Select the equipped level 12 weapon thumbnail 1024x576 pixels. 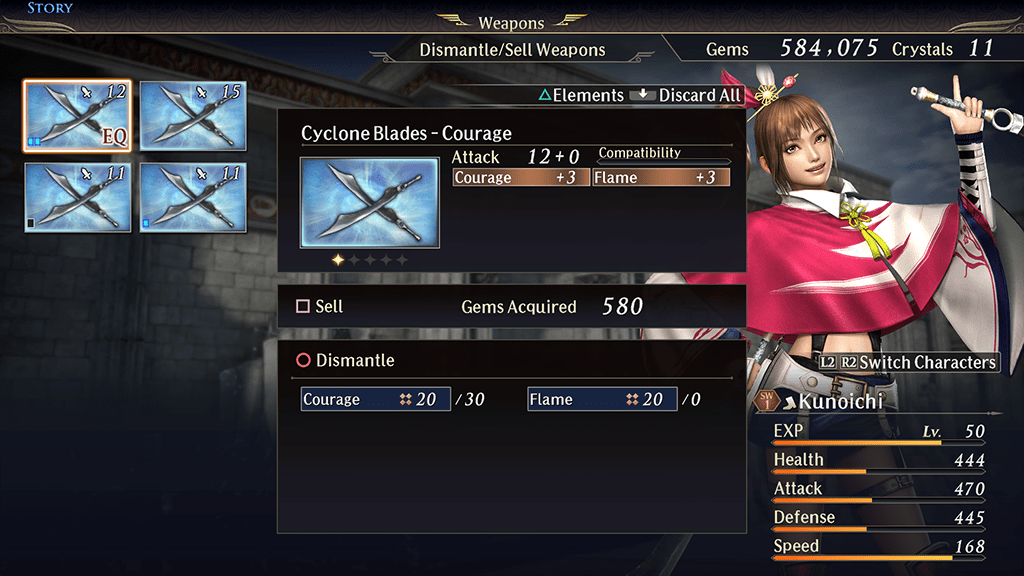[x=77, y=116]
